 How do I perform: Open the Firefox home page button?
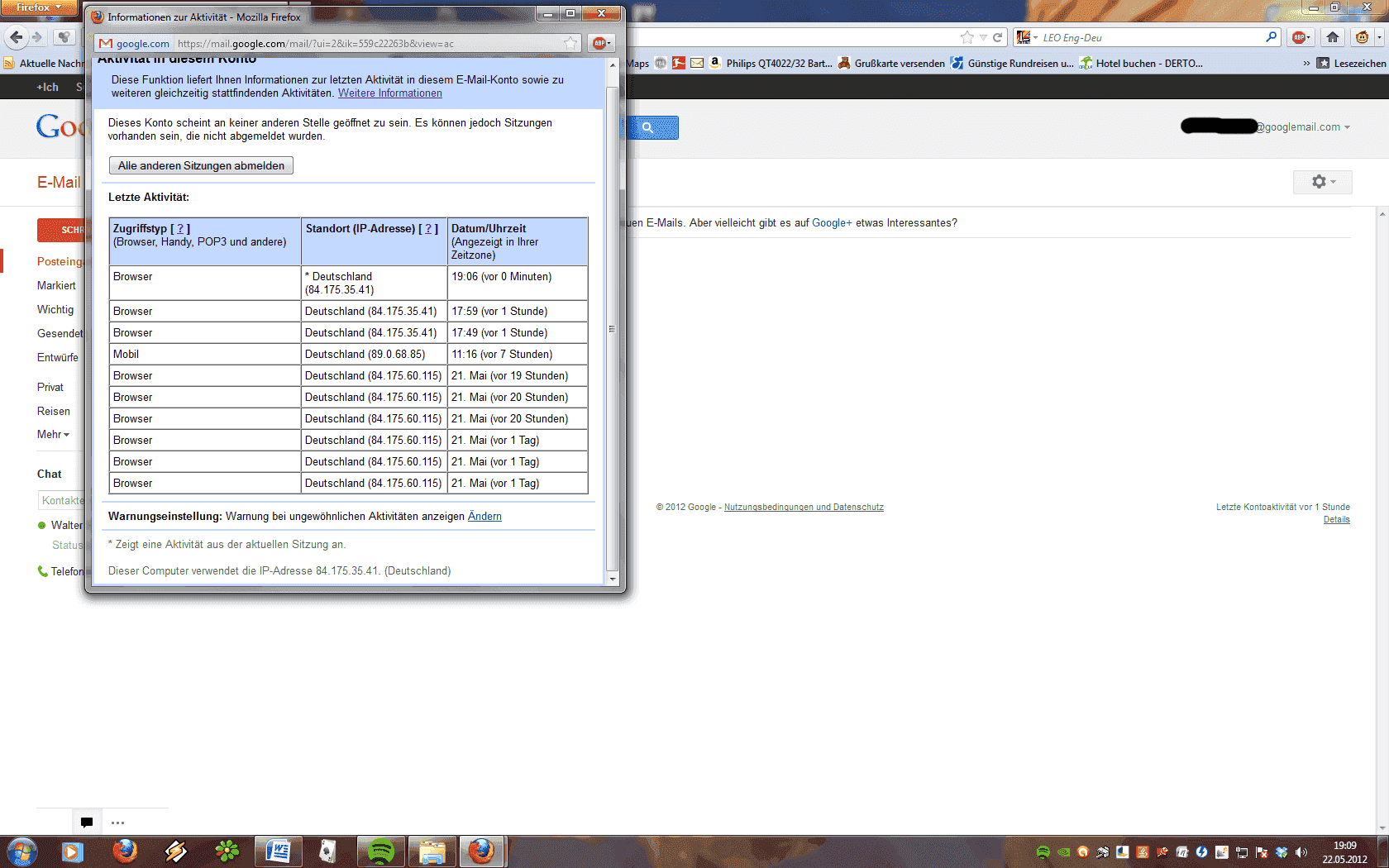pyautogui.click(x=1333, y=37)
